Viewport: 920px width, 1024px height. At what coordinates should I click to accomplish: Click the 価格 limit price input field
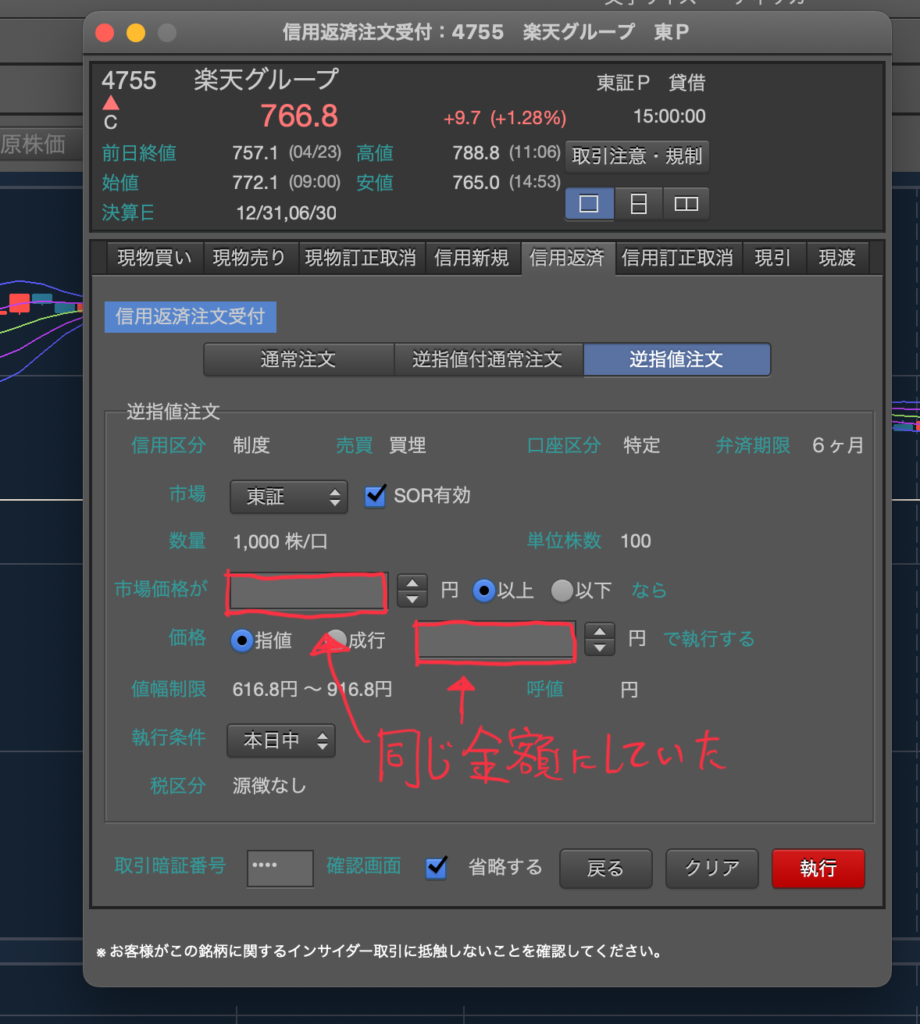pos(496,641)
